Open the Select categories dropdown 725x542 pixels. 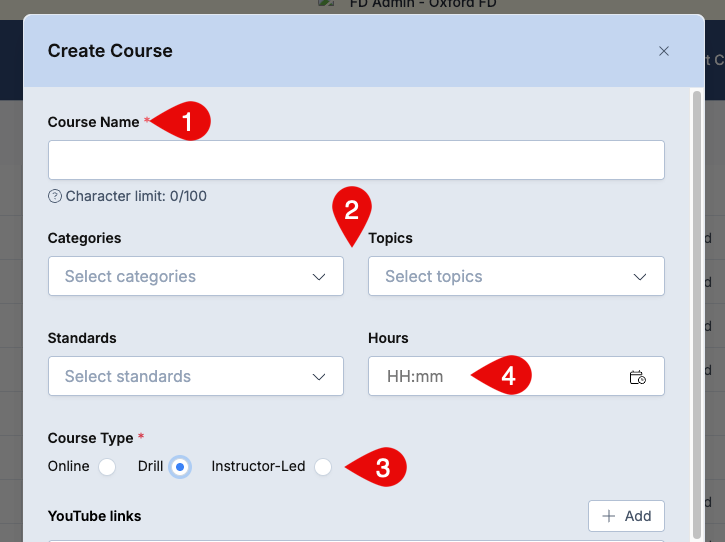[196, 276]
